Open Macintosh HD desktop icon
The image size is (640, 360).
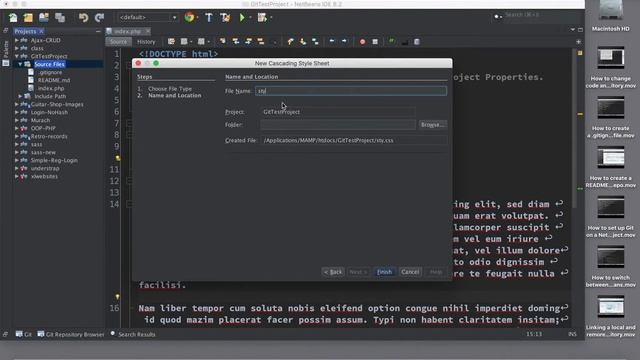coord(611,16)
